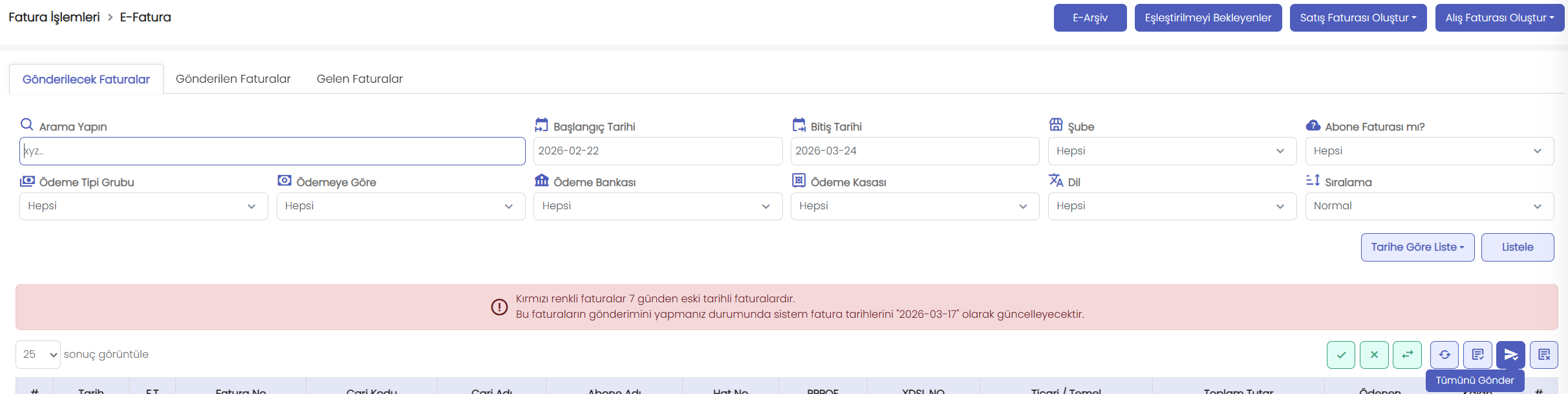The width and height of the screenshot is (1568, 394).
Task: Click the red warning exclamation icon
Action: point(499,307)
